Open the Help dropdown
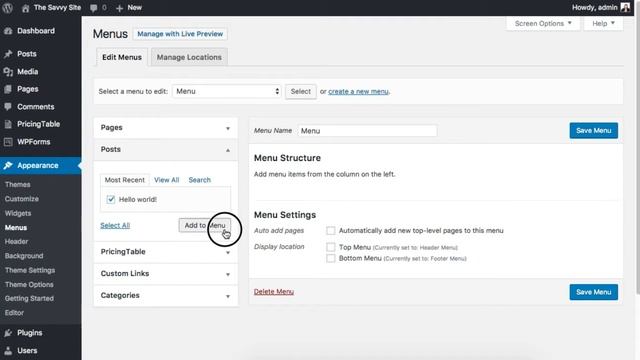The width and height of the screenshot is (640, 360). pyautogui.click(x=603, y=23)
